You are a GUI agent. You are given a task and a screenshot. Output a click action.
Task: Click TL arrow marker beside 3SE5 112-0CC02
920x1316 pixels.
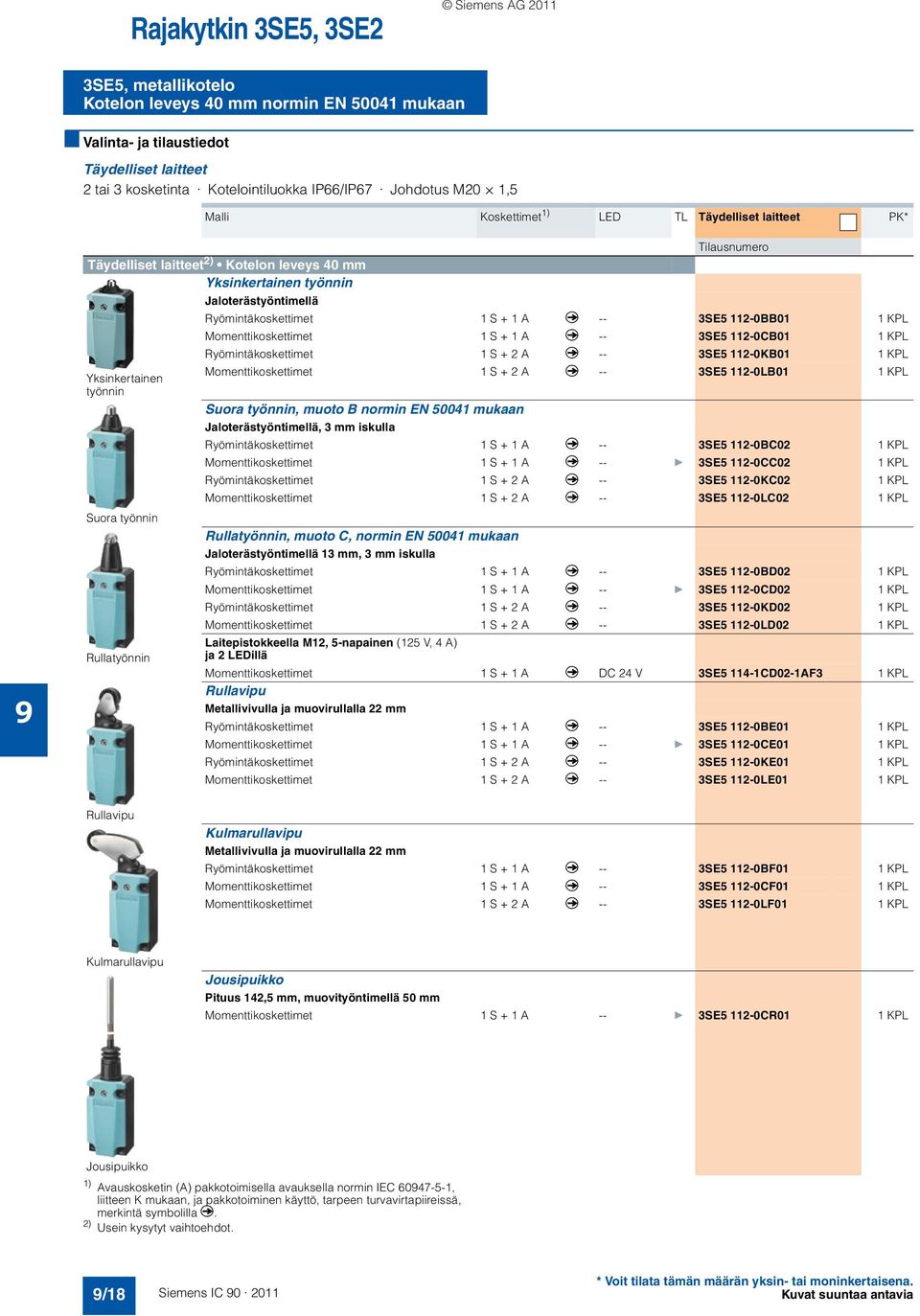(679, 462)
